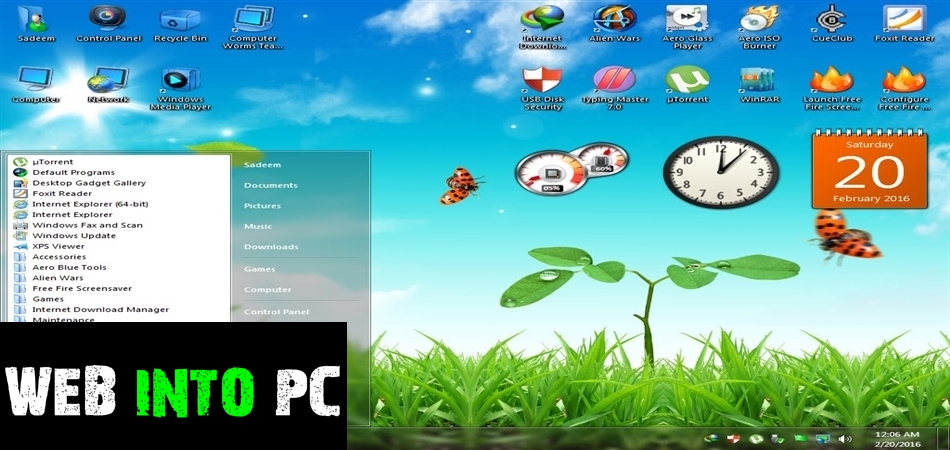Screen dimensions: 950x450
Task: Click the network connection tray icon
Action: coord(822,438)
